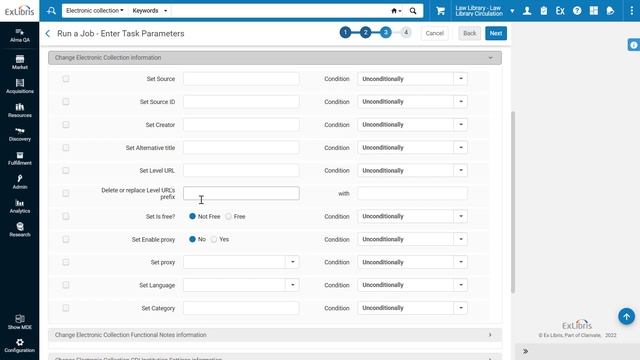Open the home search scope icon
The image size is (640, 360).
point(396,11)
